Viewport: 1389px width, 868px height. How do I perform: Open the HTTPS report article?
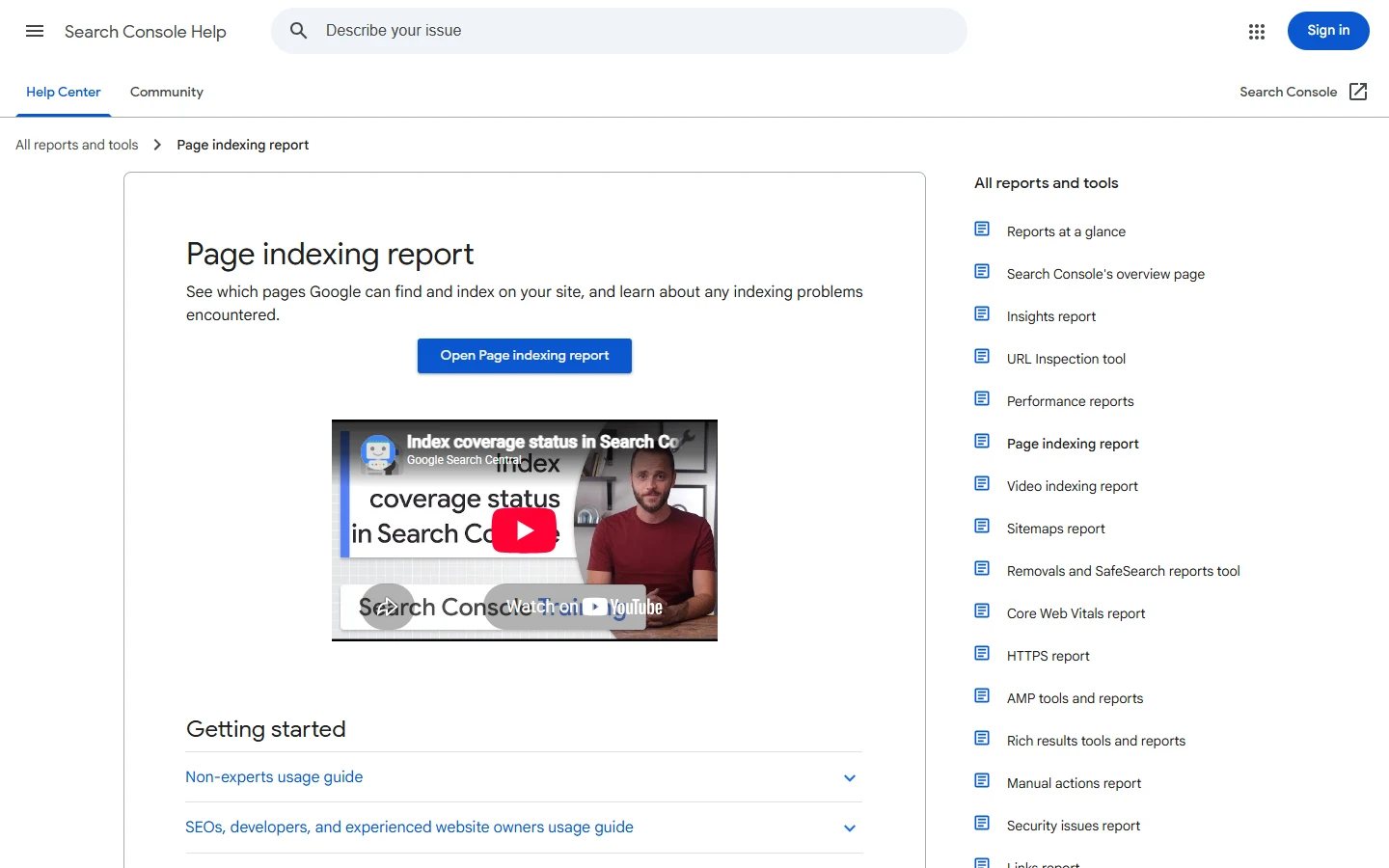pos(1049,656)
